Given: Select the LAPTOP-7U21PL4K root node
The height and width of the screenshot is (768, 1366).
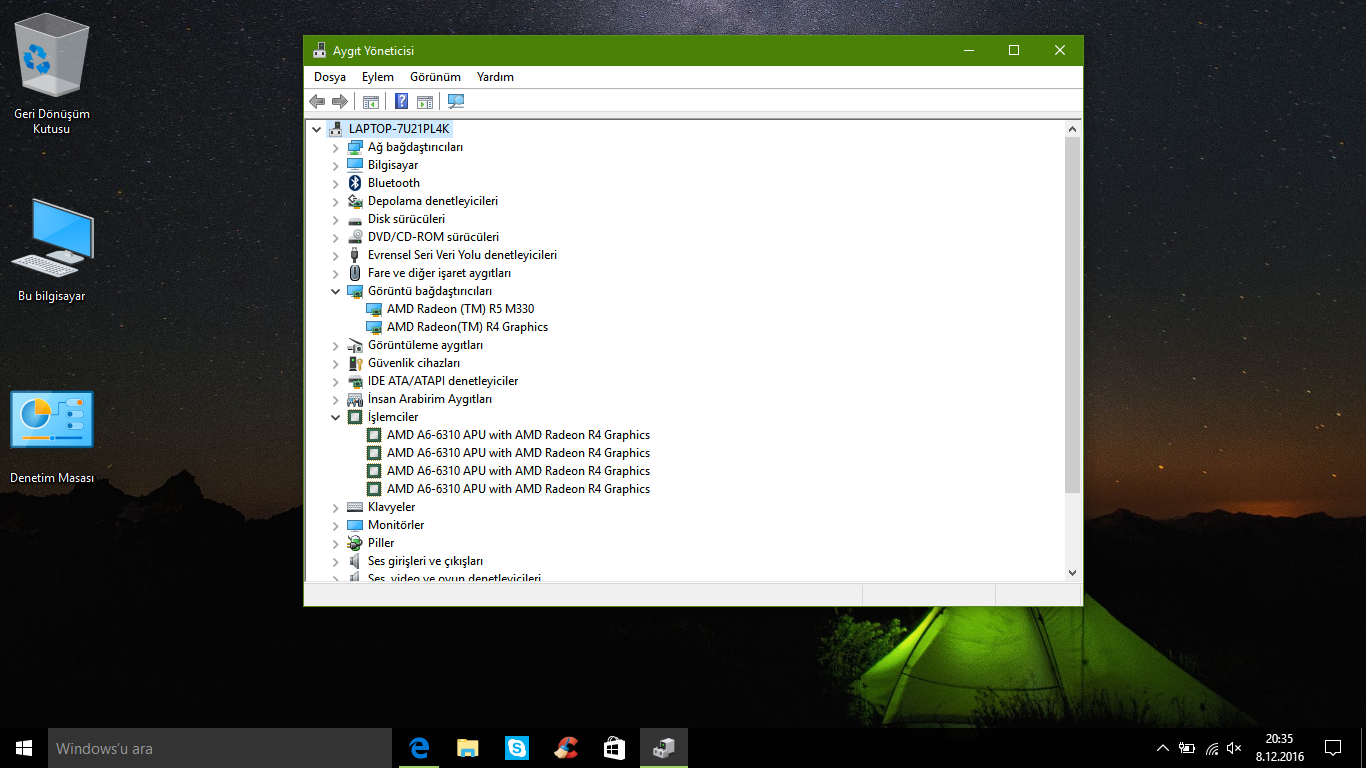Looking at the screenshot, I should pos(400,129).
